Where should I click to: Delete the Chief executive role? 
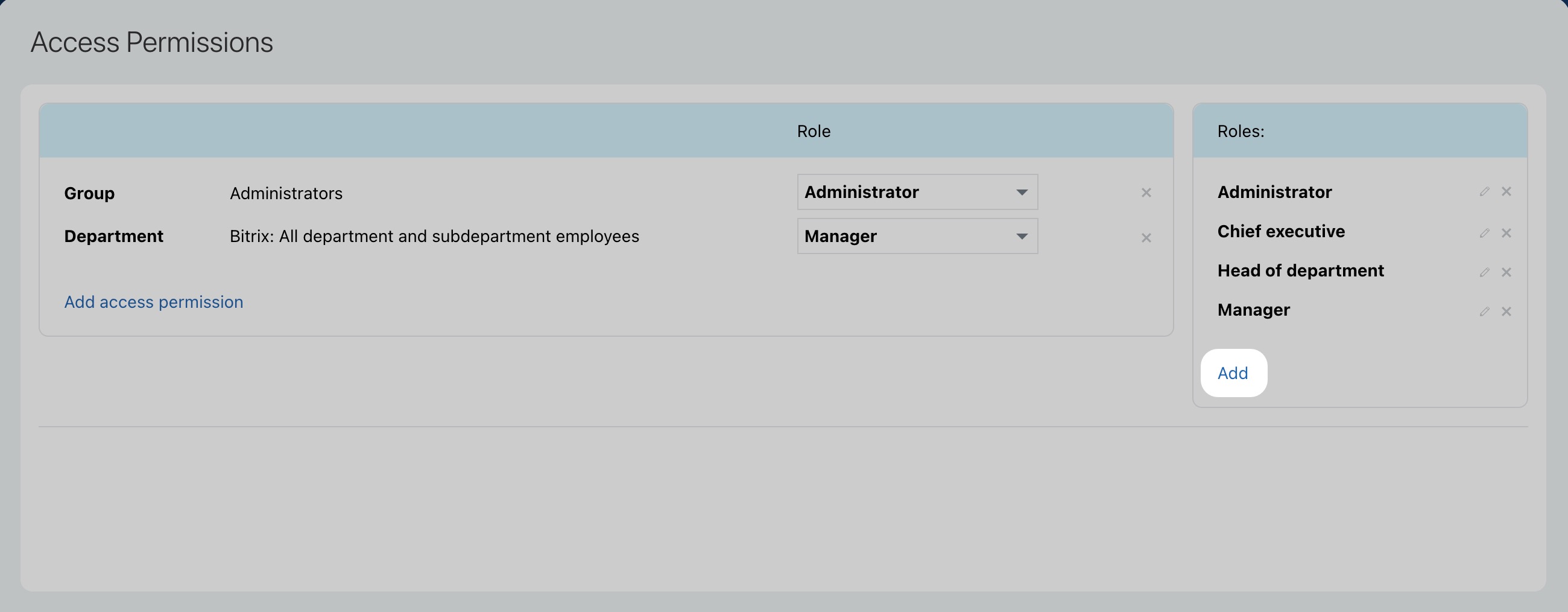pos(1506,233)
